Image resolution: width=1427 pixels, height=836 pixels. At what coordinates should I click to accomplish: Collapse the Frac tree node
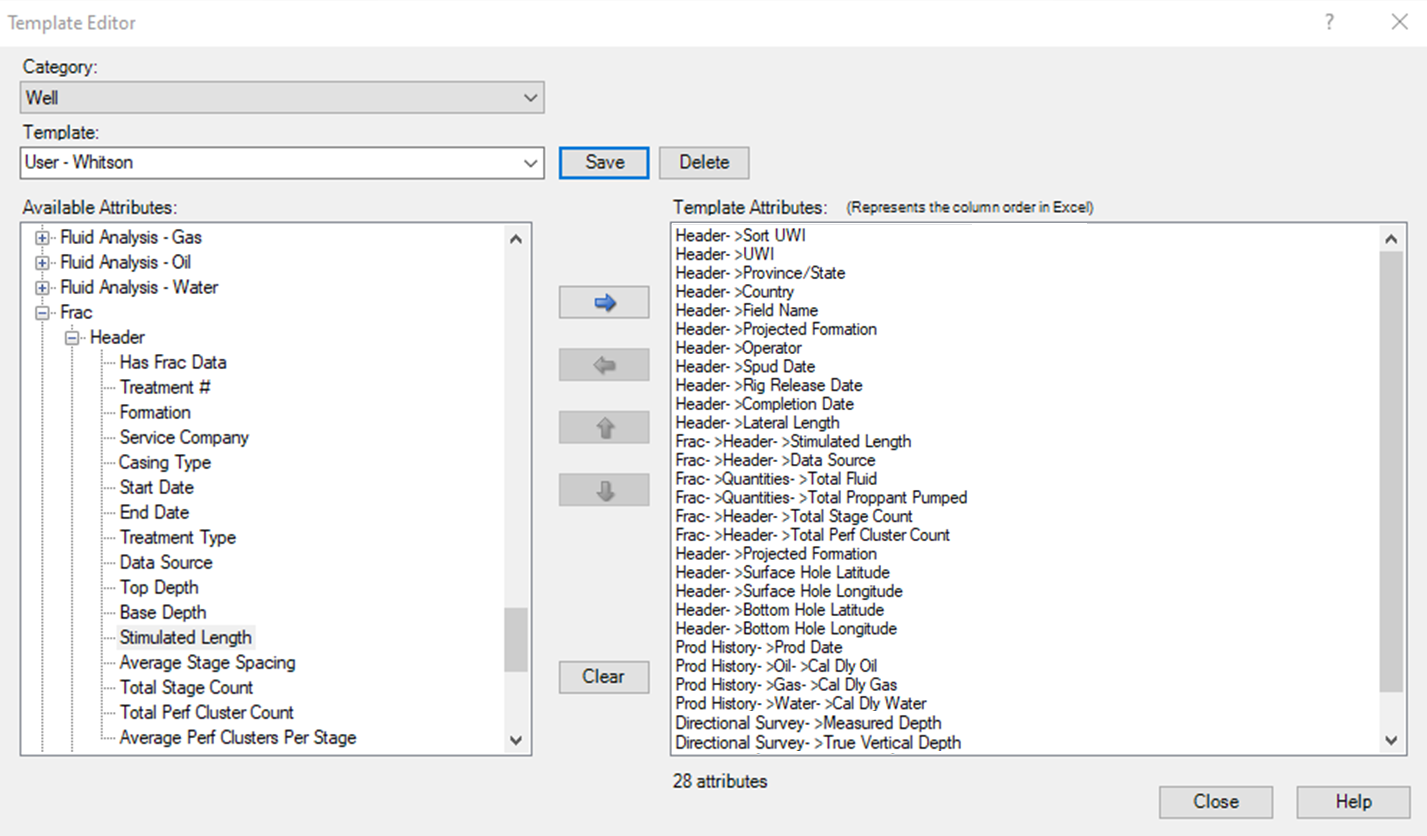(41, 312)
